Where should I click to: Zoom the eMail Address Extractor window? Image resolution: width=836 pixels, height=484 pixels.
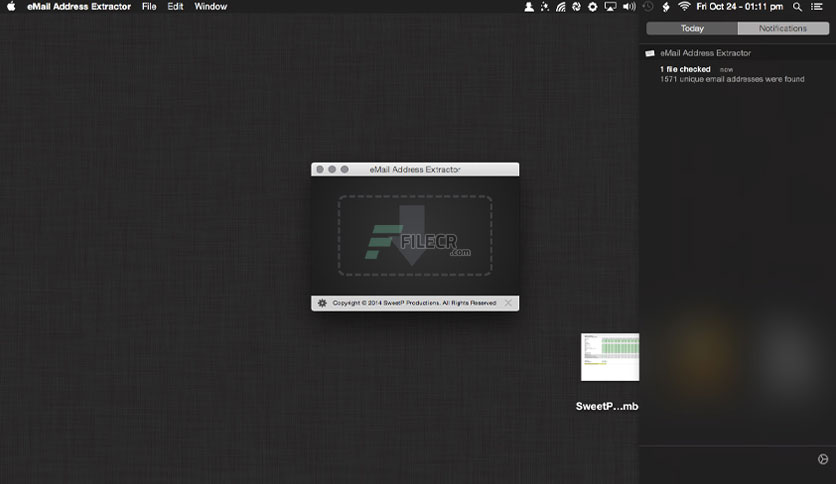pyautogui.click(x=344, y=169)
